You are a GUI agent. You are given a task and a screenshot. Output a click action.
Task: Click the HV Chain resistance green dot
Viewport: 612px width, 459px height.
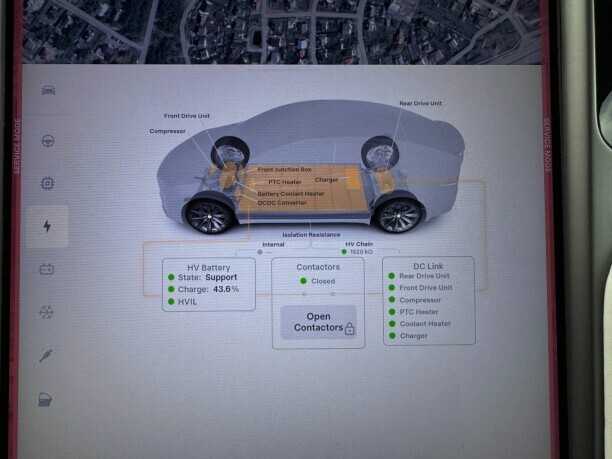(x=344, y=252)
